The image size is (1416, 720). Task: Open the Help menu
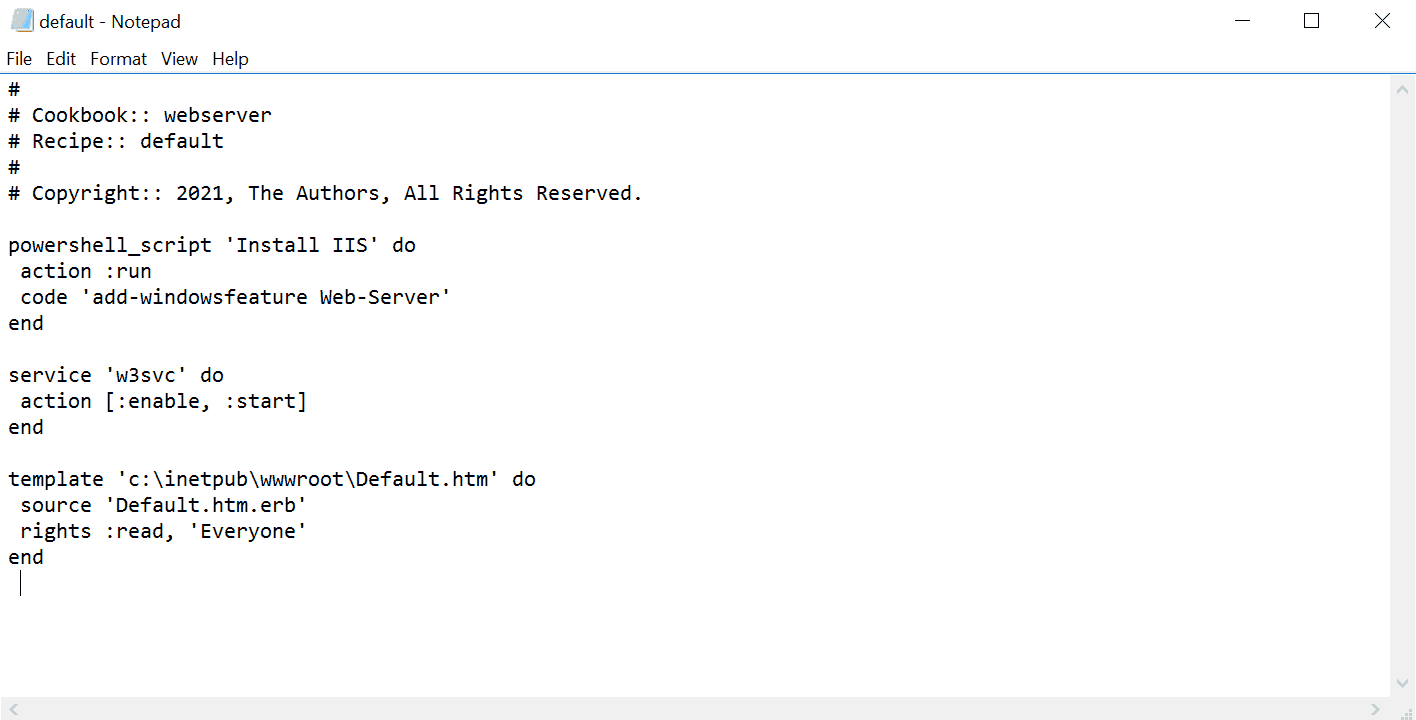point(230,59)
